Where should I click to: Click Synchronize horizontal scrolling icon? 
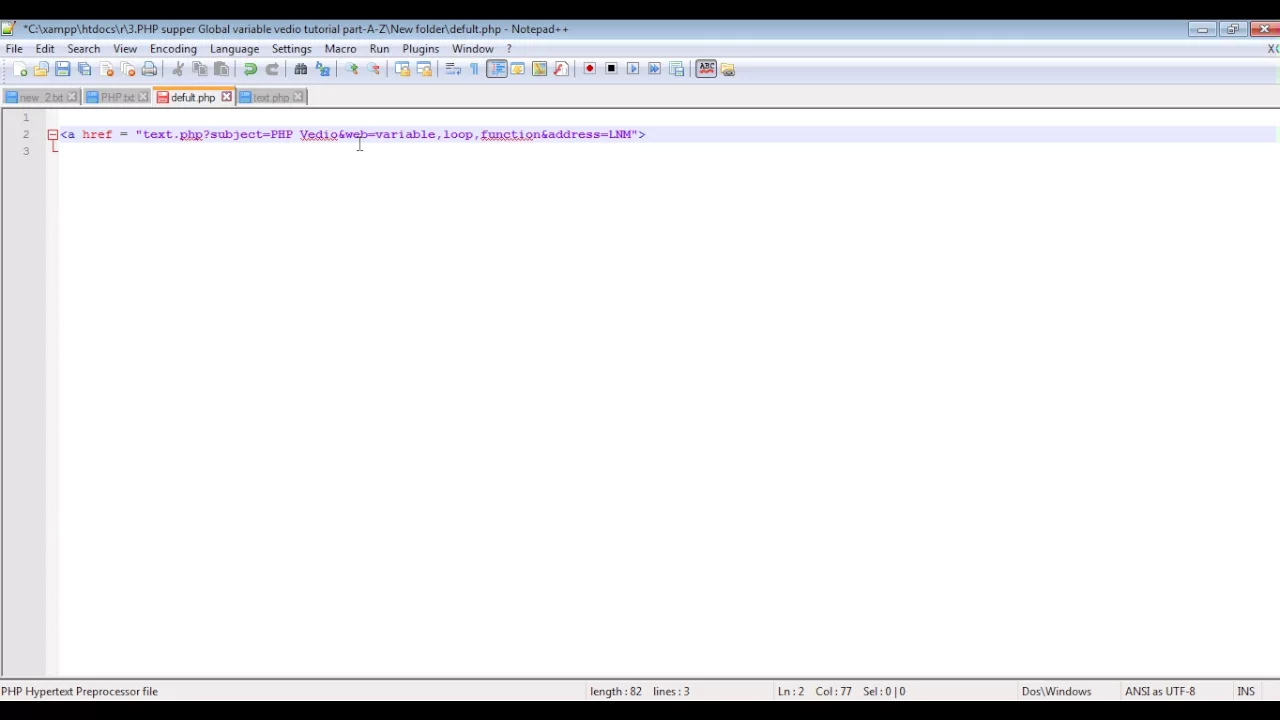point(424,69)
